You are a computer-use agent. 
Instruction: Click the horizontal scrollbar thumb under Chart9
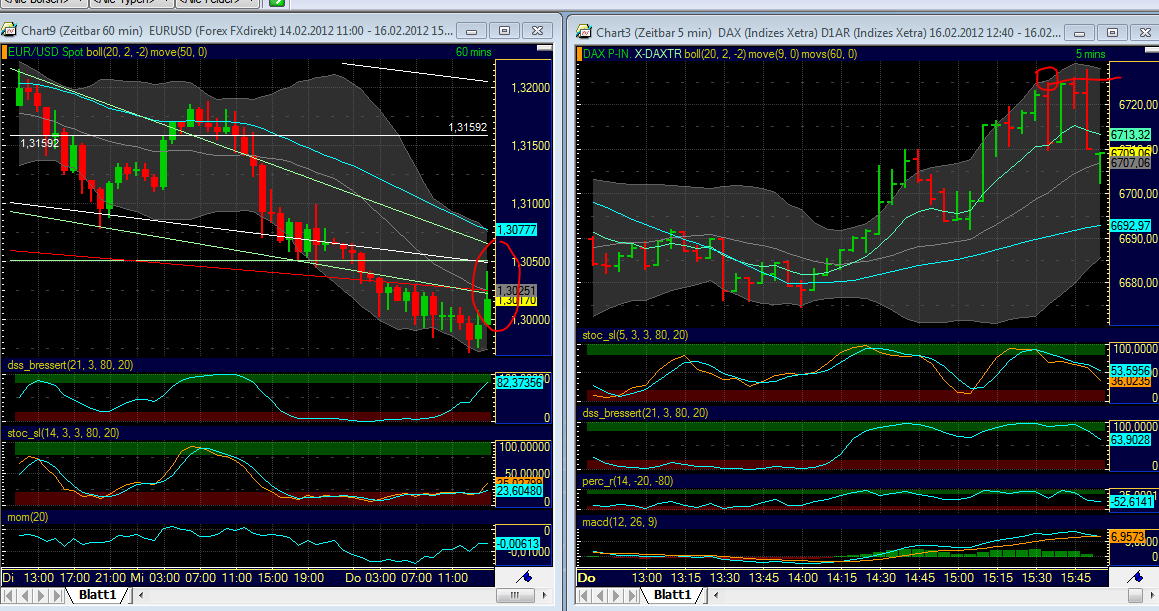click(516, 594)
